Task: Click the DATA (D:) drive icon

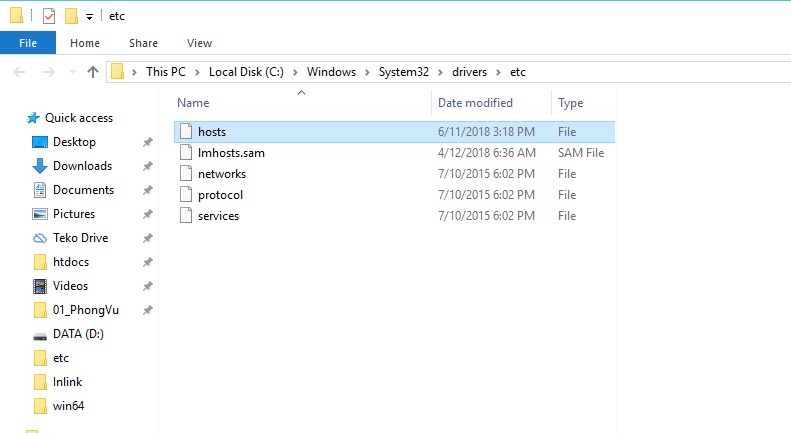Action: 40,334
